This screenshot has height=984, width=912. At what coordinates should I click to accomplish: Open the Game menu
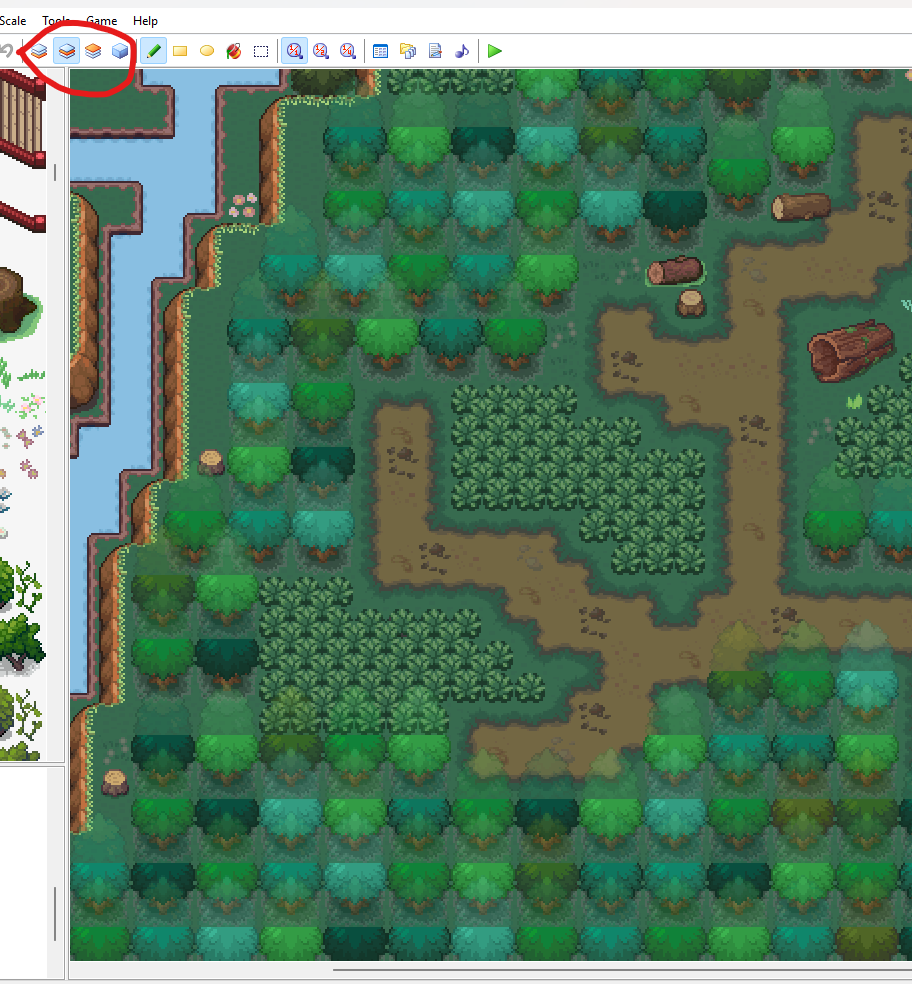pyautogui.click(x=101, y=21)
